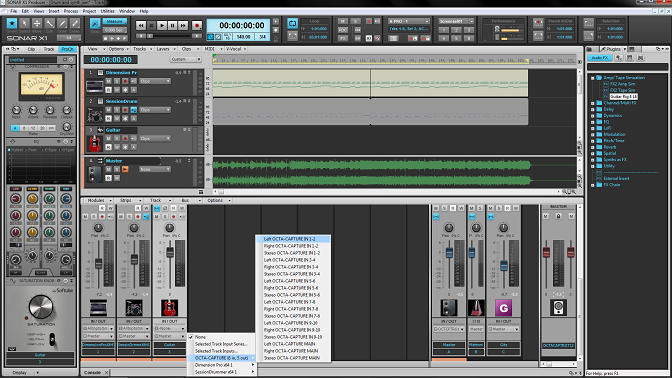Open the console Options menu
Screen dimensions: 672x378
pyautogui.click(x=218, y=201)
